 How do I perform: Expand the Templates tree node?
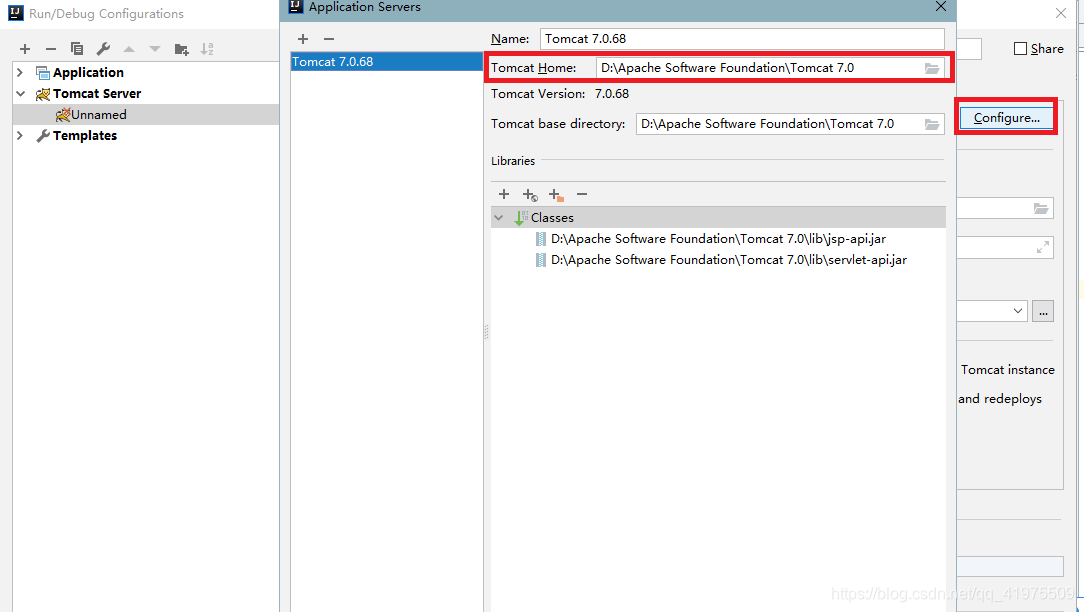tap(20, 136)
